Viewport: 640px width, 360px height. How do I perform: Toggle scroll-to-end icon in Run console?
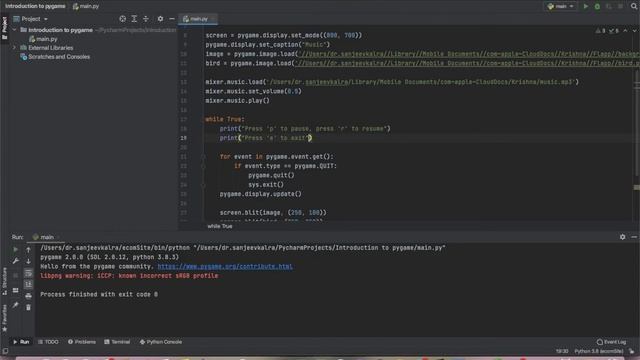[28, 284]
